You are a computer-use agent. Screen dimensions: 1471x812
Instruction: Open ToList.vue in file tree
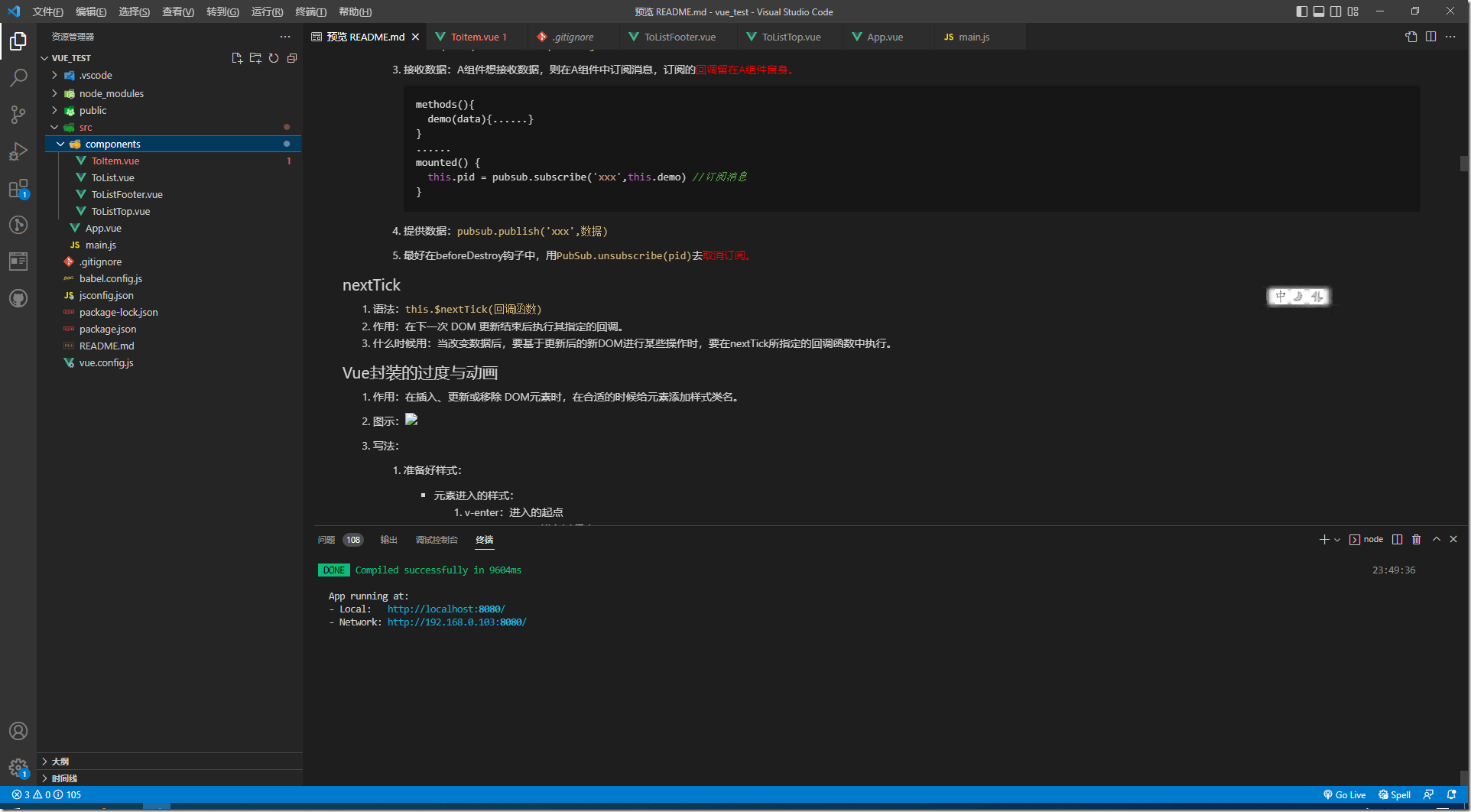[174, 177]
